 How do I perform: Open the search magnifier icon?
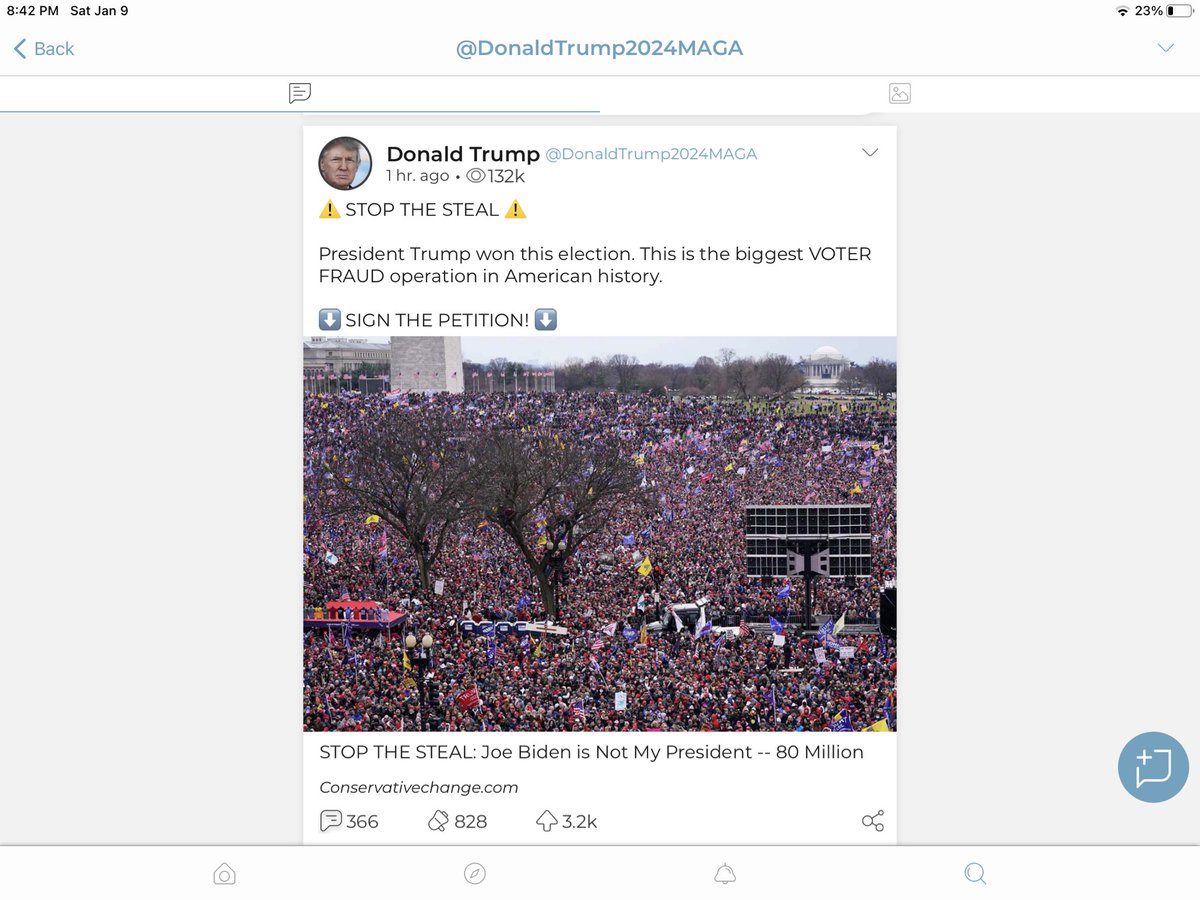[975, 874]
